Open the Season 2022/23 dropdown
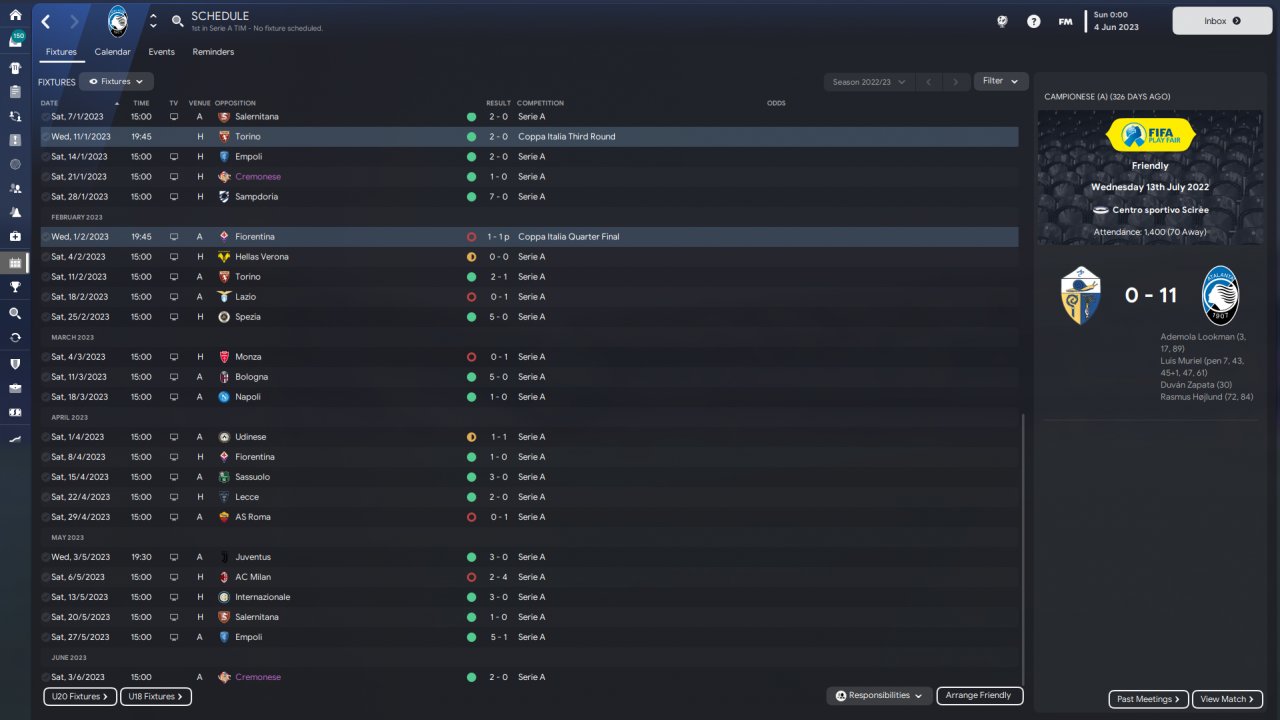1280x720 pixels. [x=869, y=82]
